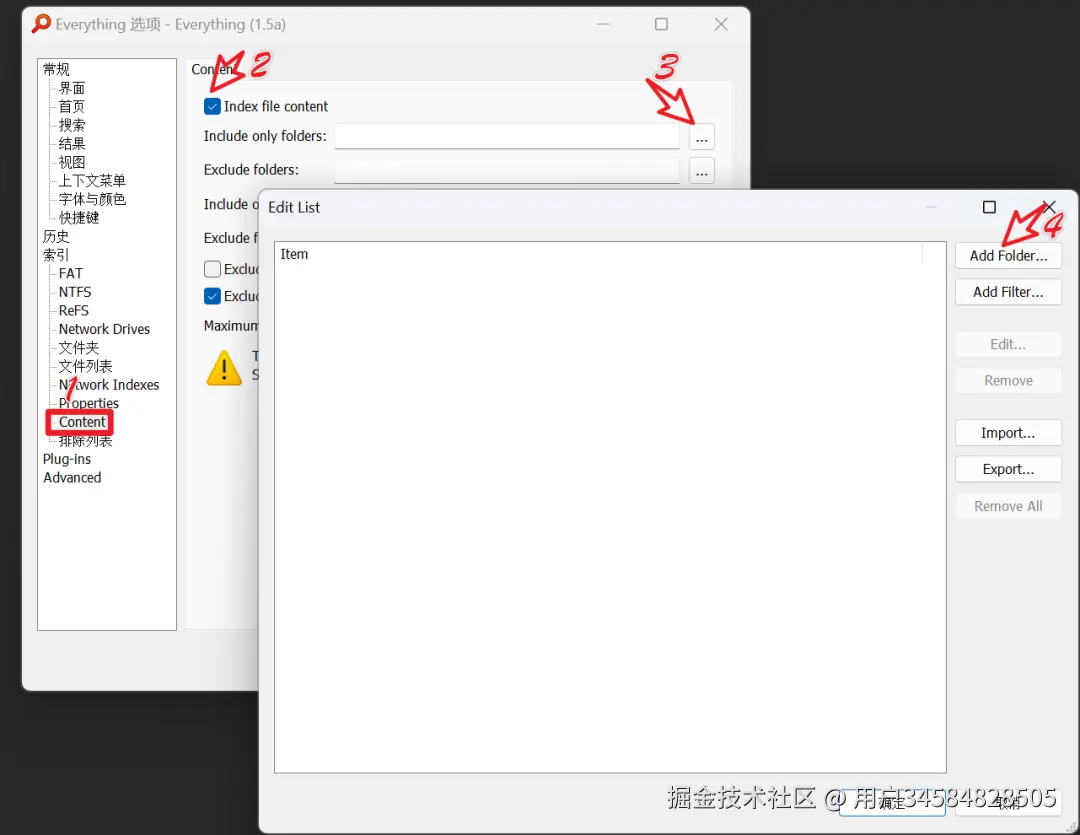Open browse button for Exclude folders
1080x835 pixels.
(701, 171)
